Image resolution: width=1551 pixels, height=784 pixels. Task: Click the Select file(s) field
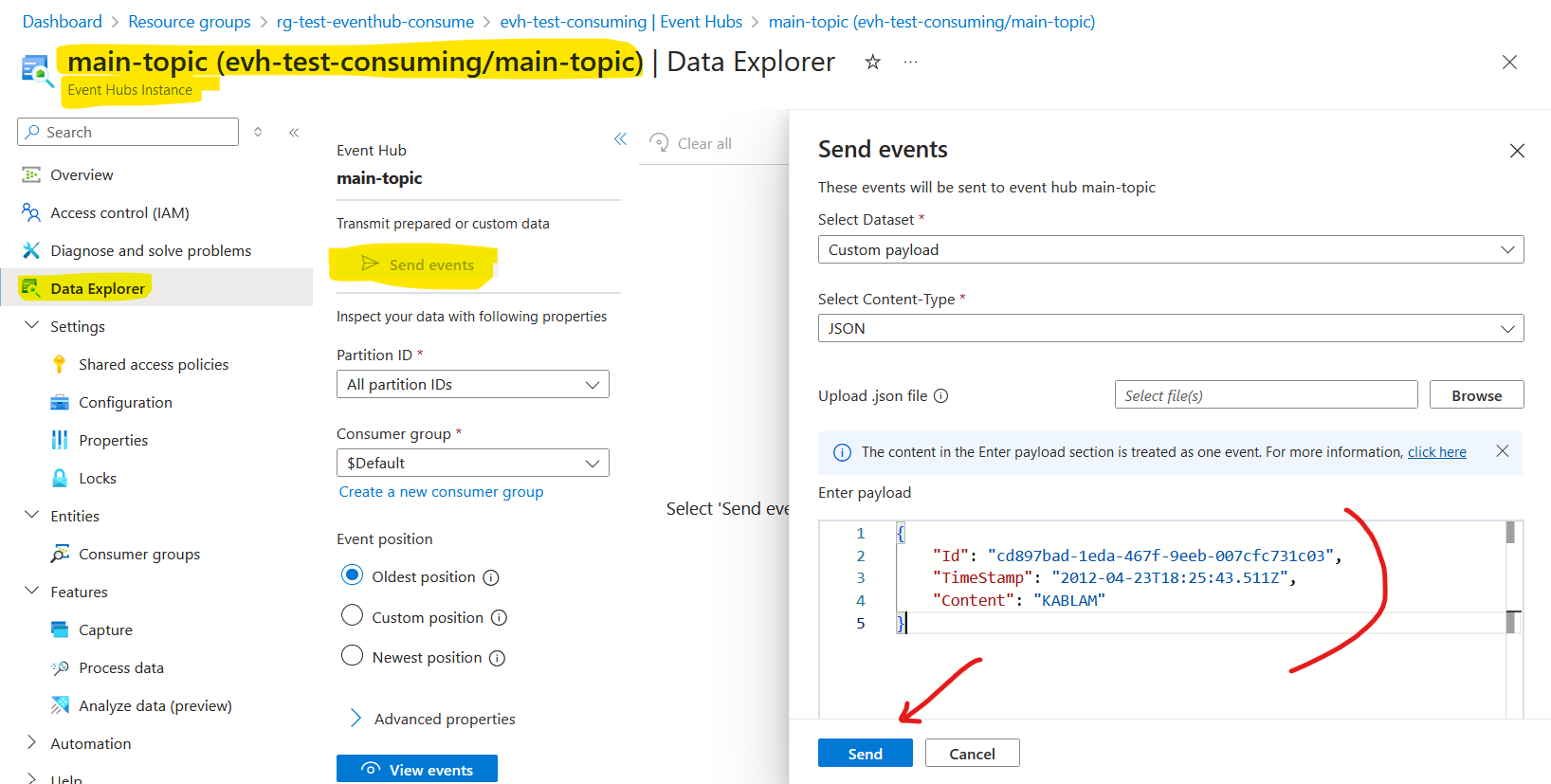(1267, 395)
